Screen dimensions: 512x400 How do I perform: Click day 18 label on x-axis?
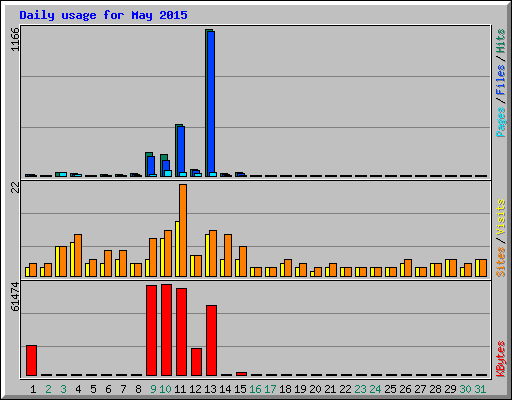(285, 389)
